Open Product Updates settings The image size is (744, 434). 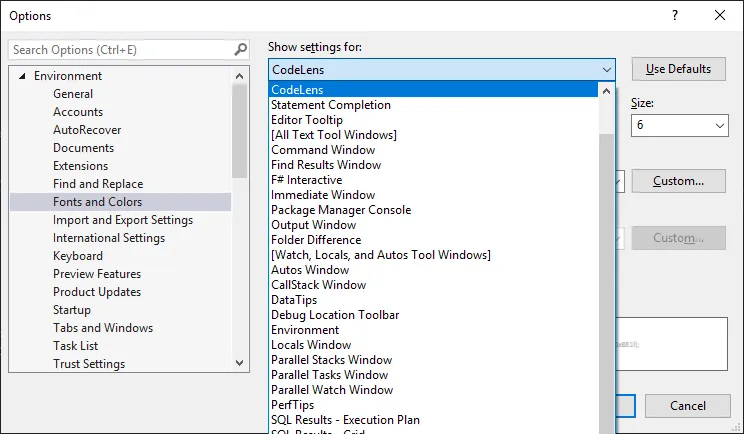coord(97,292)
